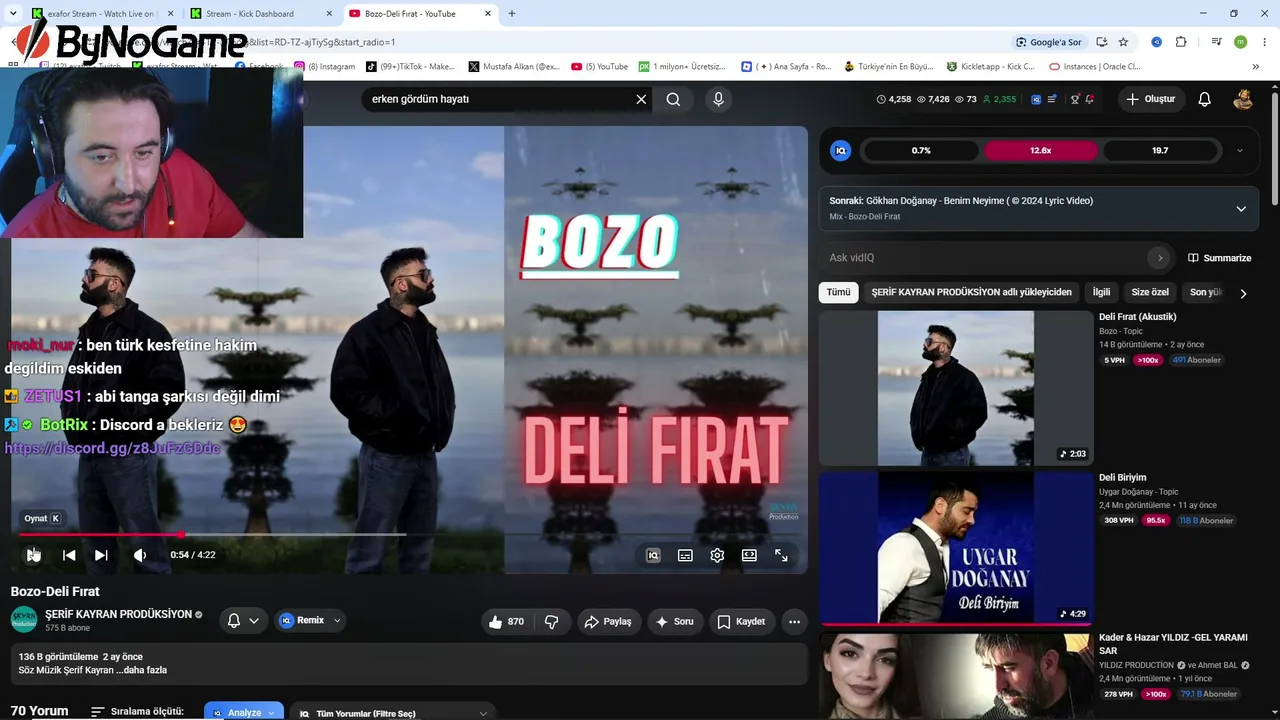This screenshot has width=1280, height=720.
Task: Open the subscription notification bell dropdown
Action: click(243, 621)
